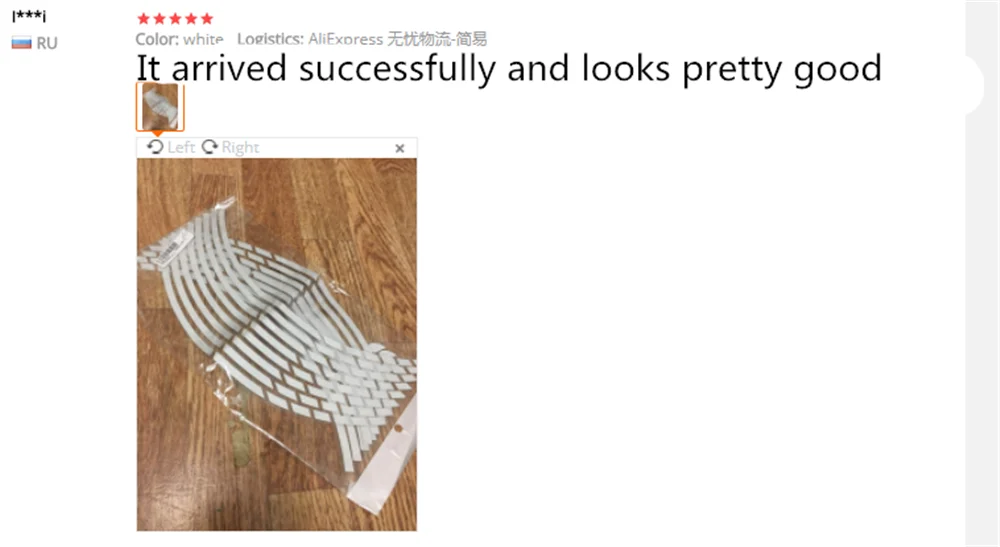Screen dimensions: 1000x547
Task: Click the Logistics AliExpress shipping text
Action: click(x=362, y=40)
